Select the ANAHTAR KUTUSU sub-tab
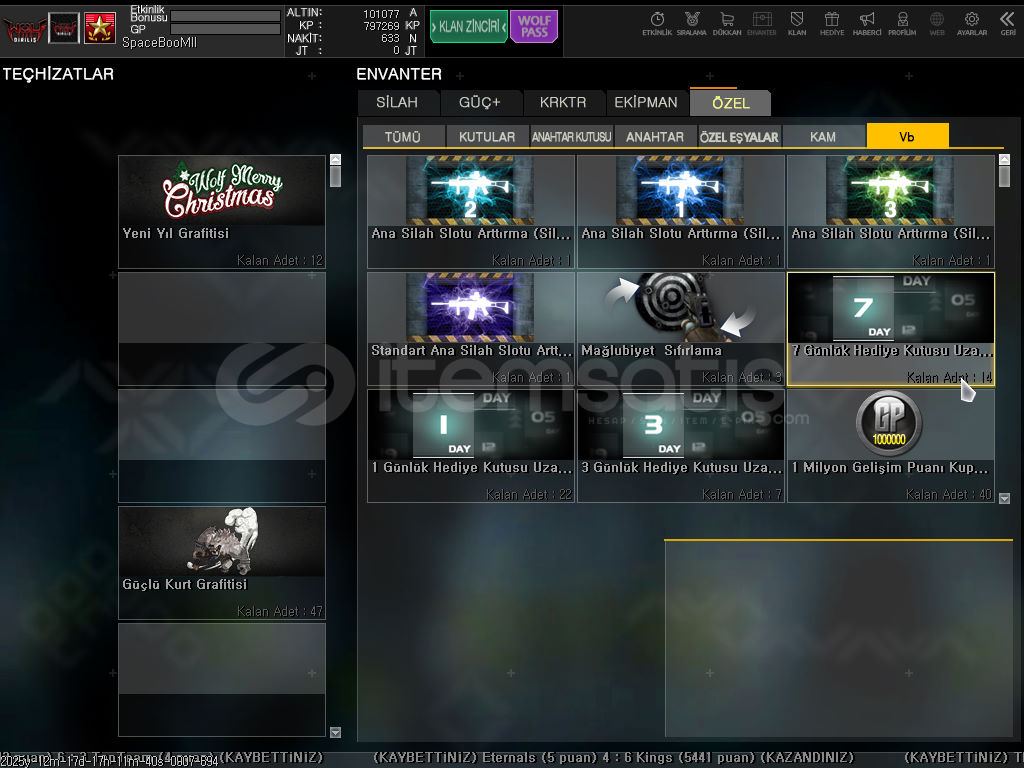The height and width of the screenshot is (768, 1024). (571, 137)
